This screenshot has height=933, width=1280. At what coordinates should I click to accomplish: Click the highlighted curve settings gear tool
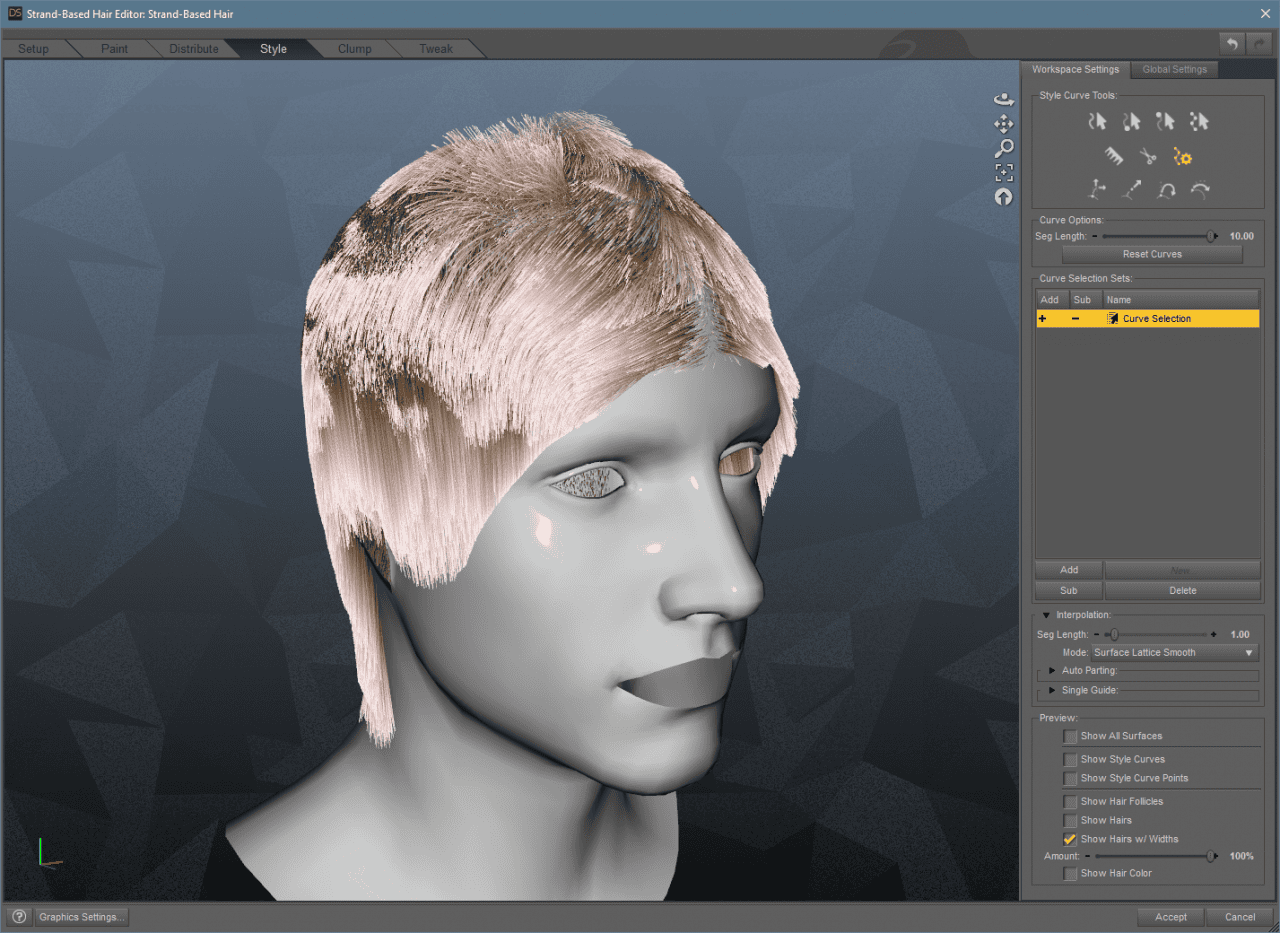[x=1182, y=156]
